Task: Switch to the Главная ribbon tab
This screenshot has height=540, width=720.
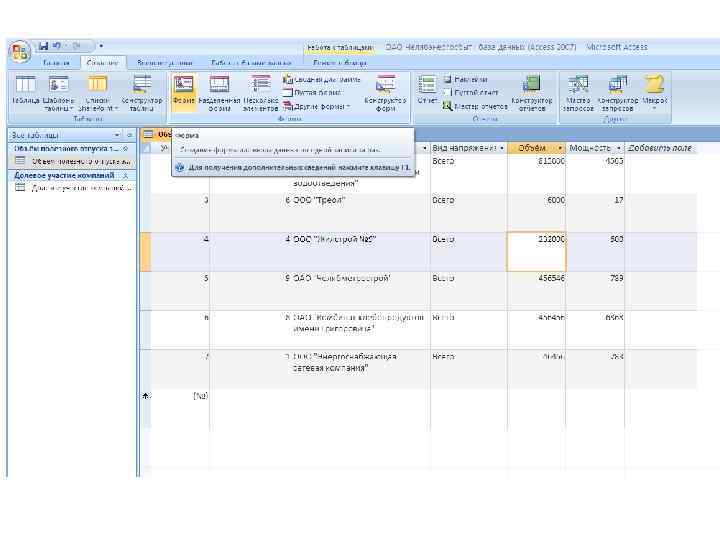Action: pyautogui.click(x=56, y=62)
